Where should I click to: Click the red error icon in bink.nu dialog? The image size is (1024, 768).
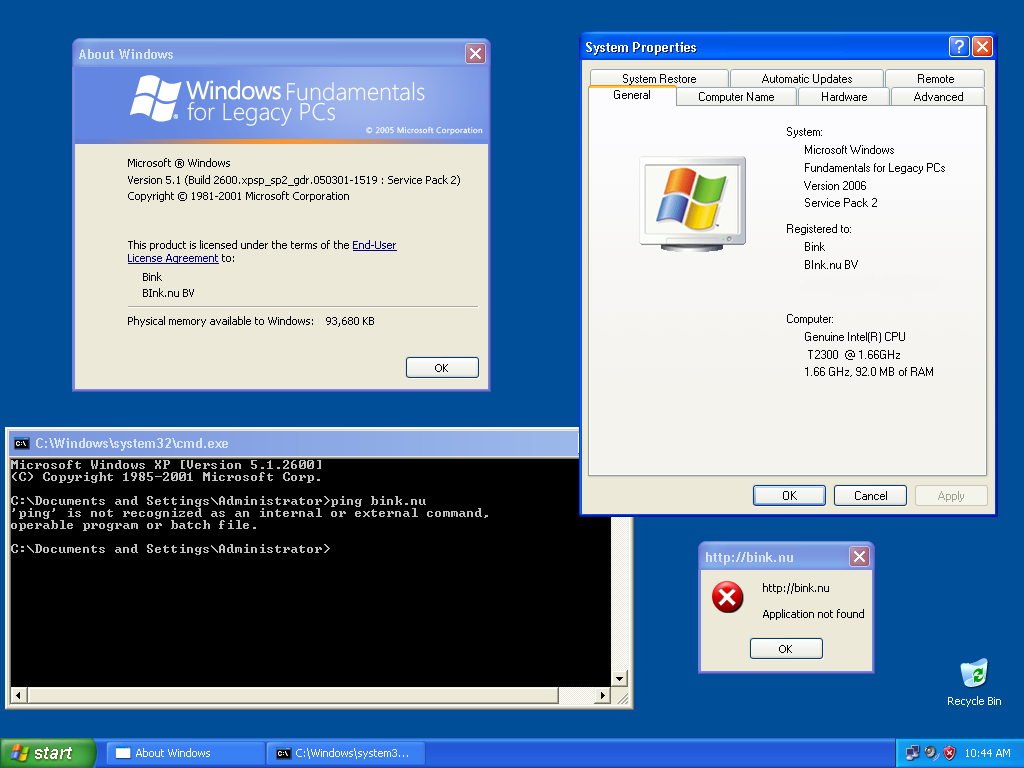click(727, 597)
